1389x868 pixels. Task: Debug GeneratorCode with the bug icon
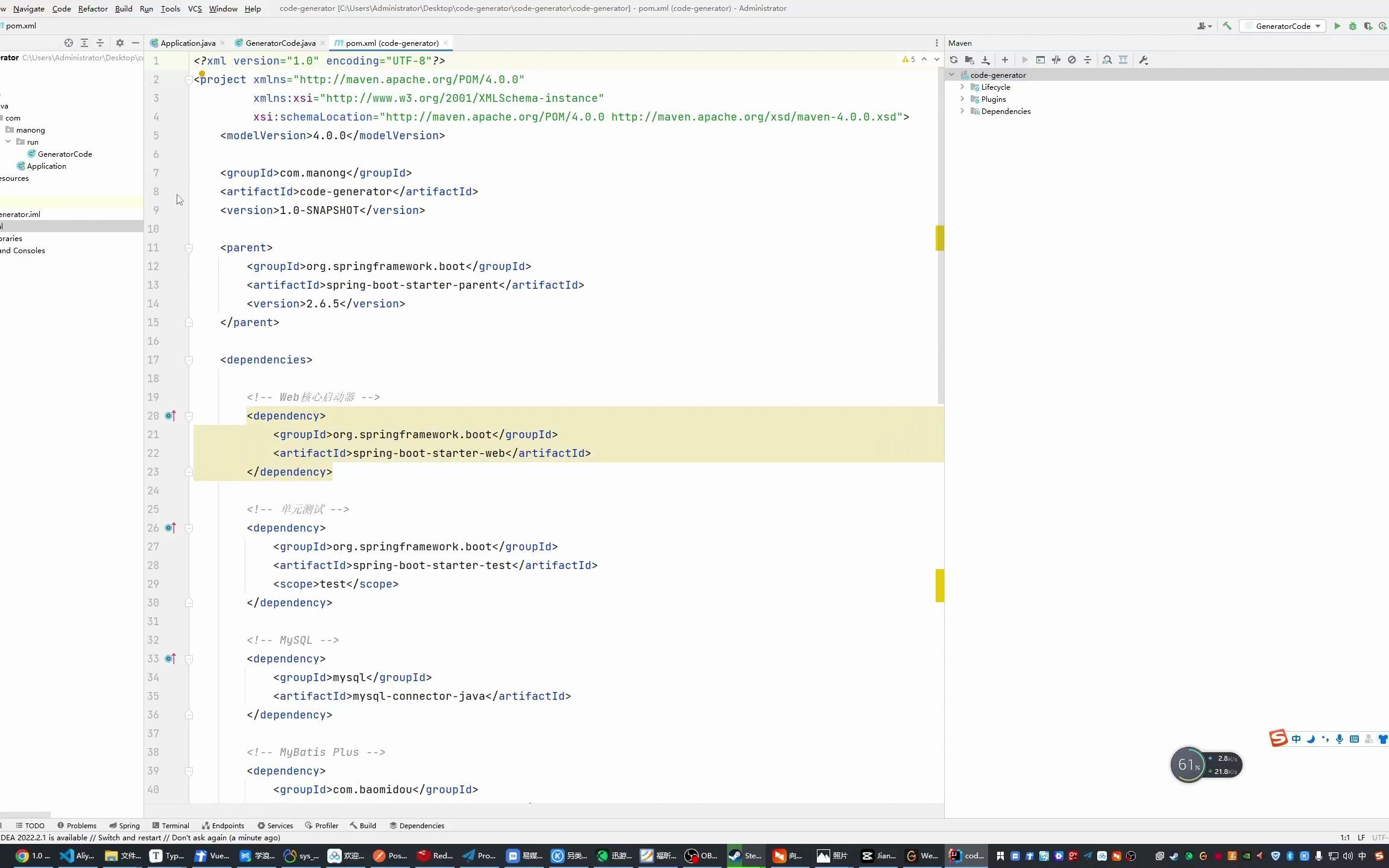click(1353, 26)
